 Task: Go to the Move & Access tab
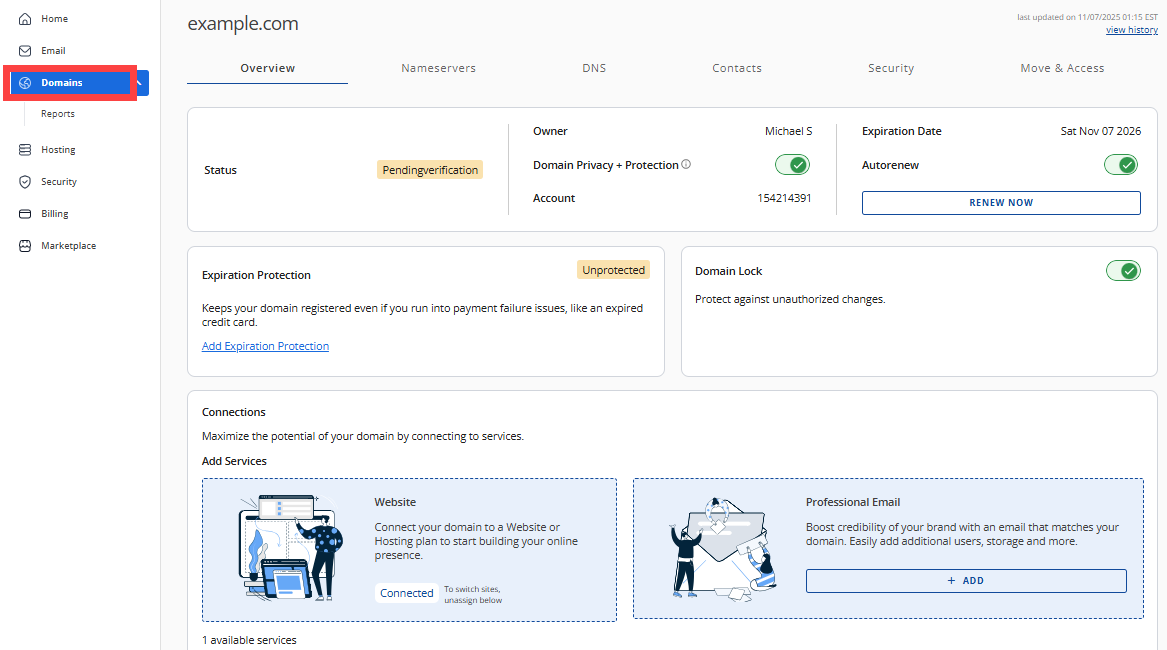[1062, 68]
